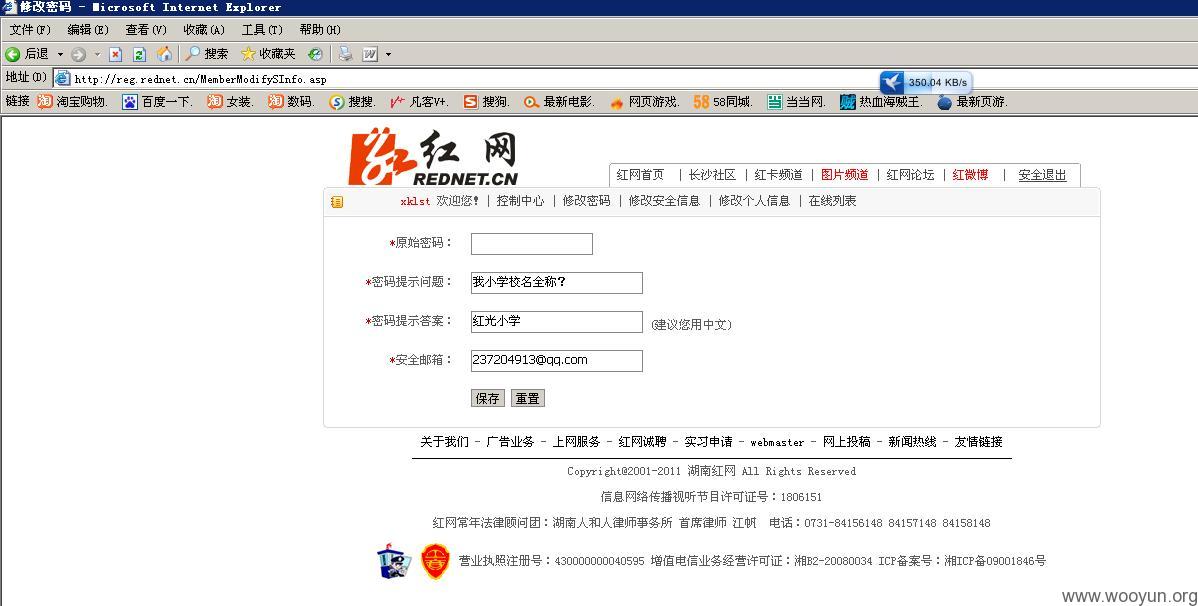Open webmaster footer link
The height and width of the screenshot is (606, 1198).
tap(777, 442)
